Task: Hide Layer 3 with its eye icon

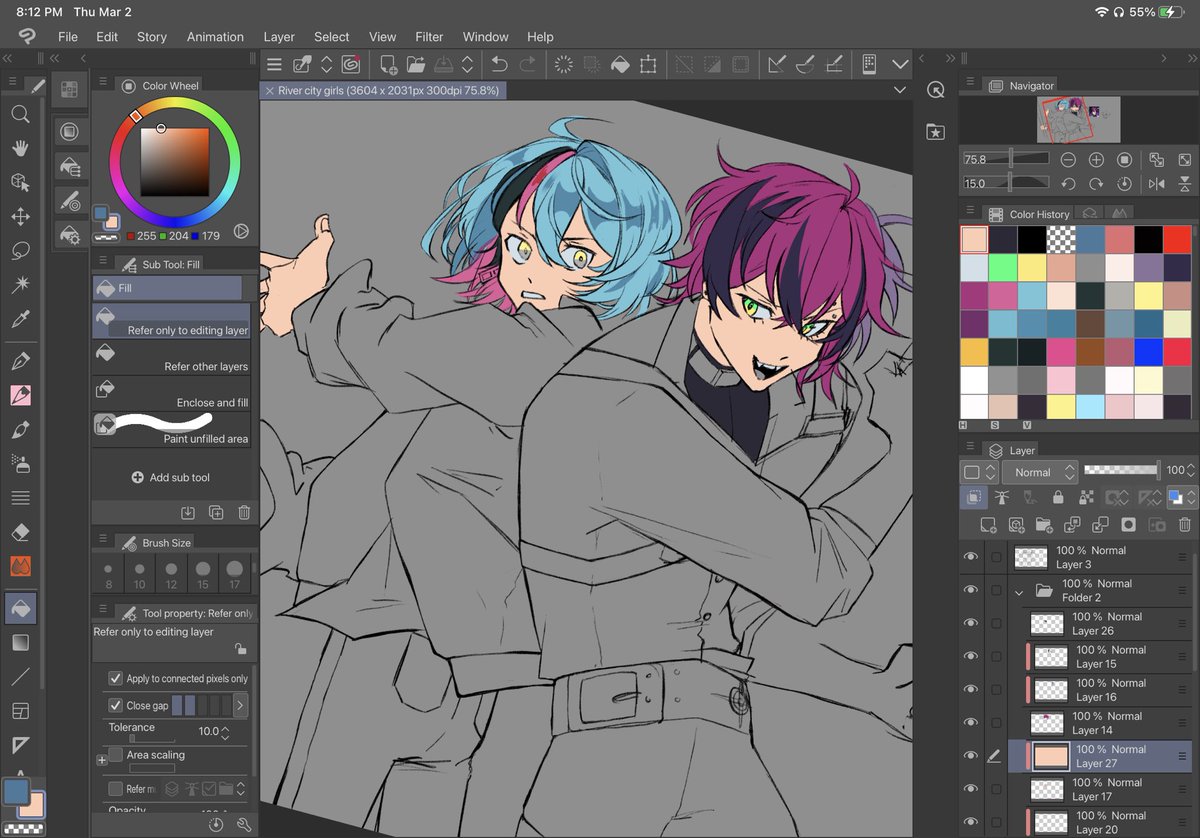Action: tap(970, 557)
